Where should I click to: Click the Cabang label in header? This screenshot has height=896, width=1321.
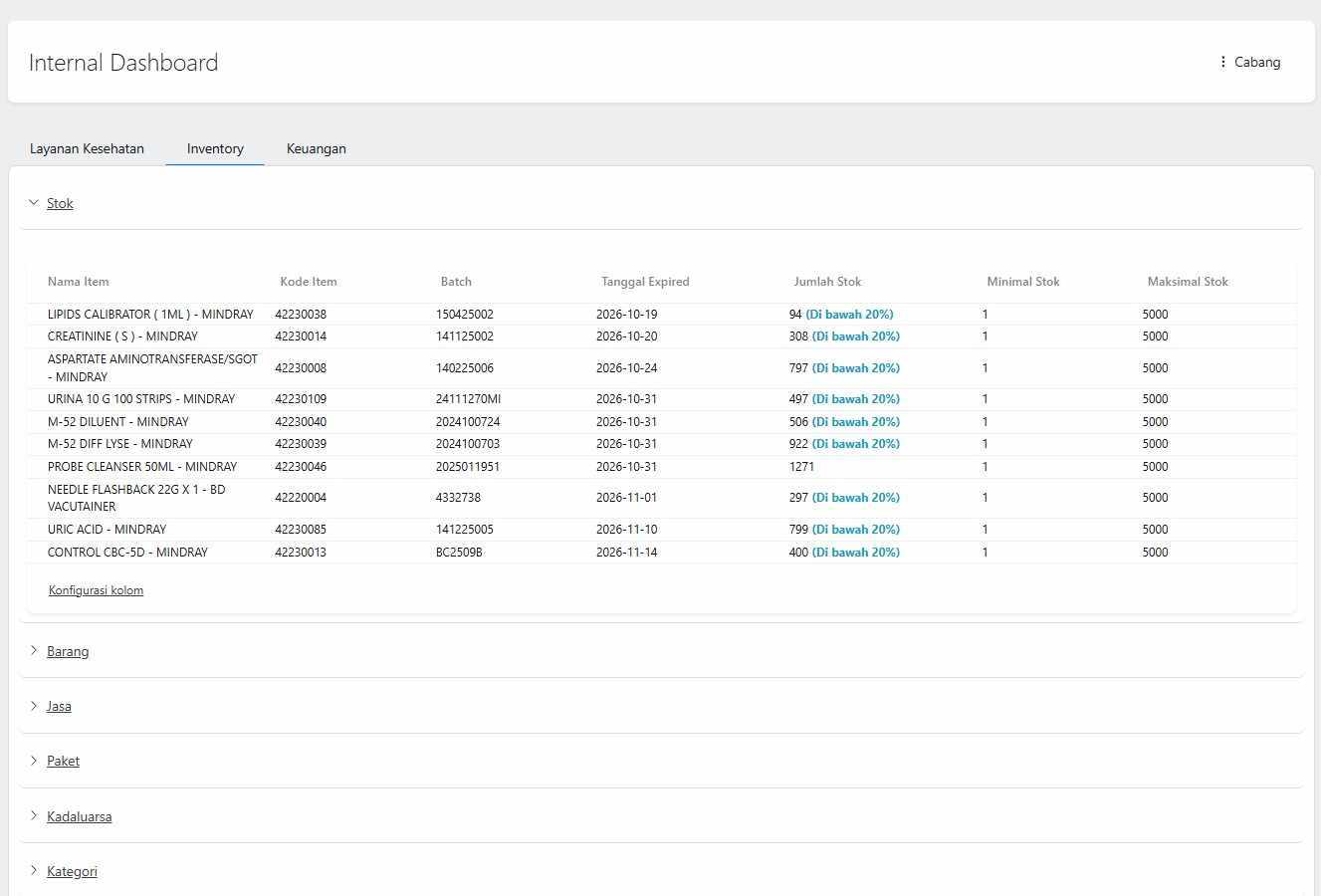point(1257,62)
